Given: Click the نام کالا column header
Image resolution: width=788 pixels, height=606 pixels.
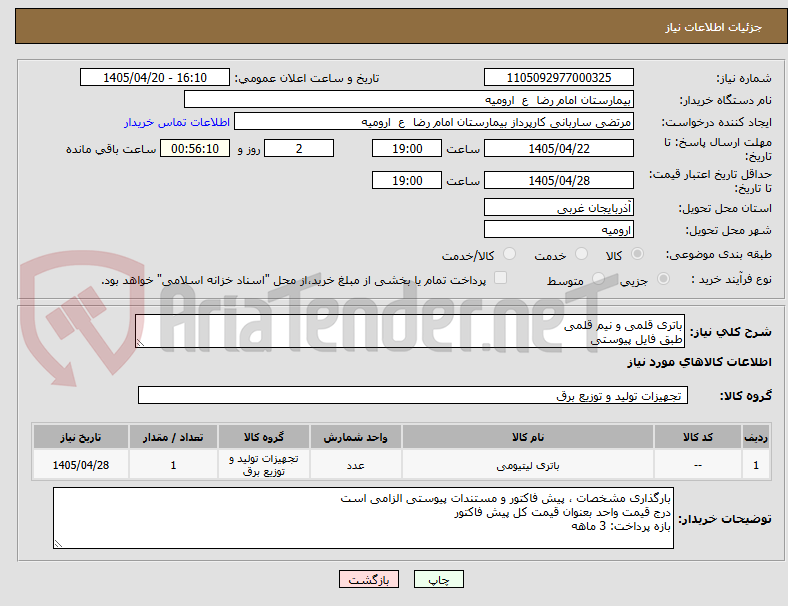Looking at the screenshot, I should [528, 437].
